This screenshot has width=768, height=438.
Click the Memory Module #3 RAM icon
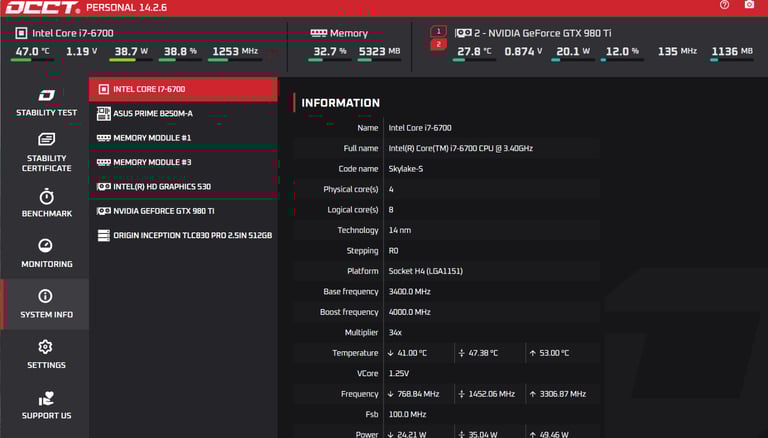point(103,162)
